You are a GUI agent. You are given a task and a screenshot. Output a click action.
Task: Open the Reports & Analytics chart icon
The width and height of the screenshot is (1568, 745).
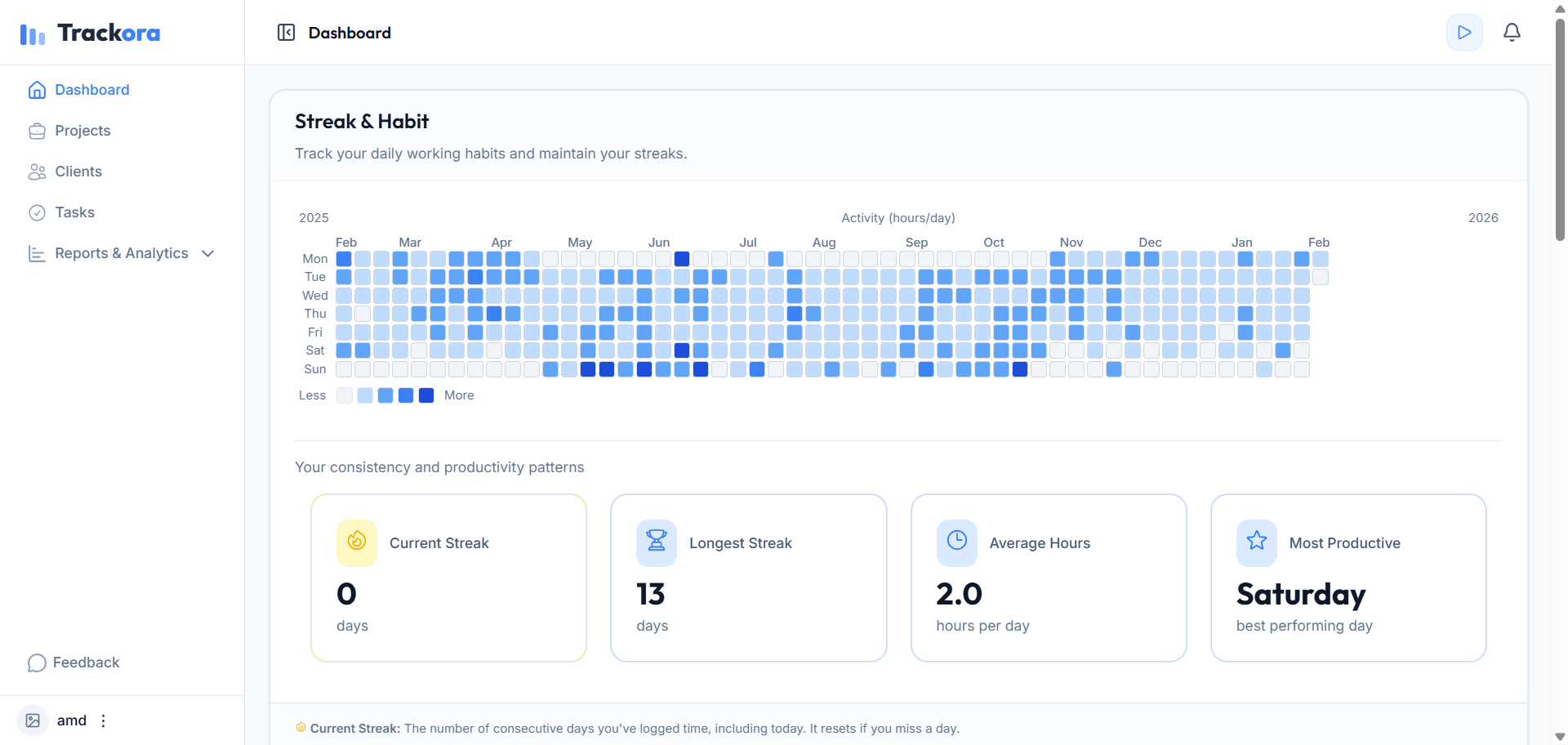36,253
